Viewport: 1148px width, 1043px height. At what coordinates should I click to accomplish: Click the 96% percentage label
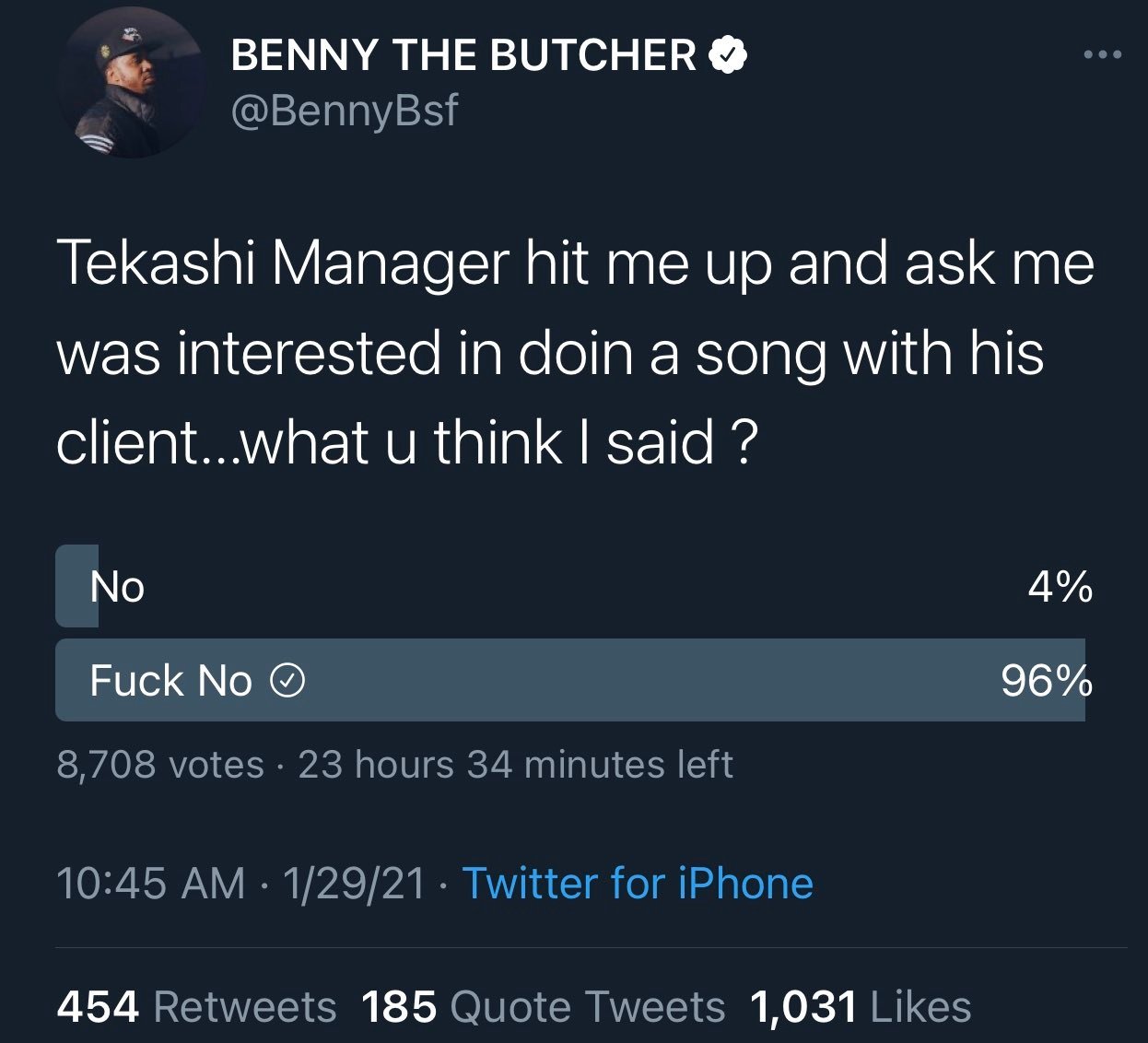(x=1048, y=681)
